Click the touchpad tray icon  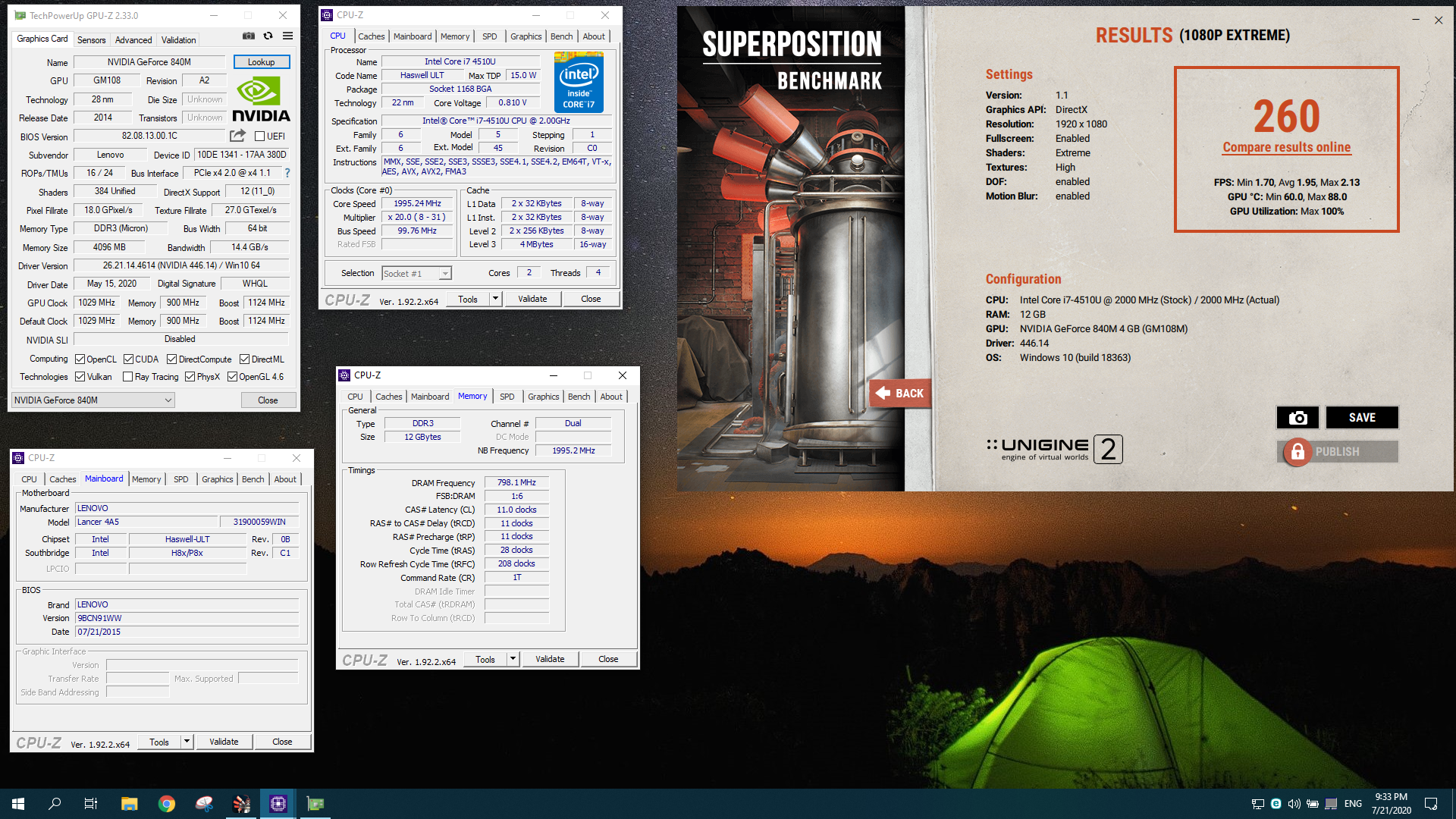(x=1331, y=804)
